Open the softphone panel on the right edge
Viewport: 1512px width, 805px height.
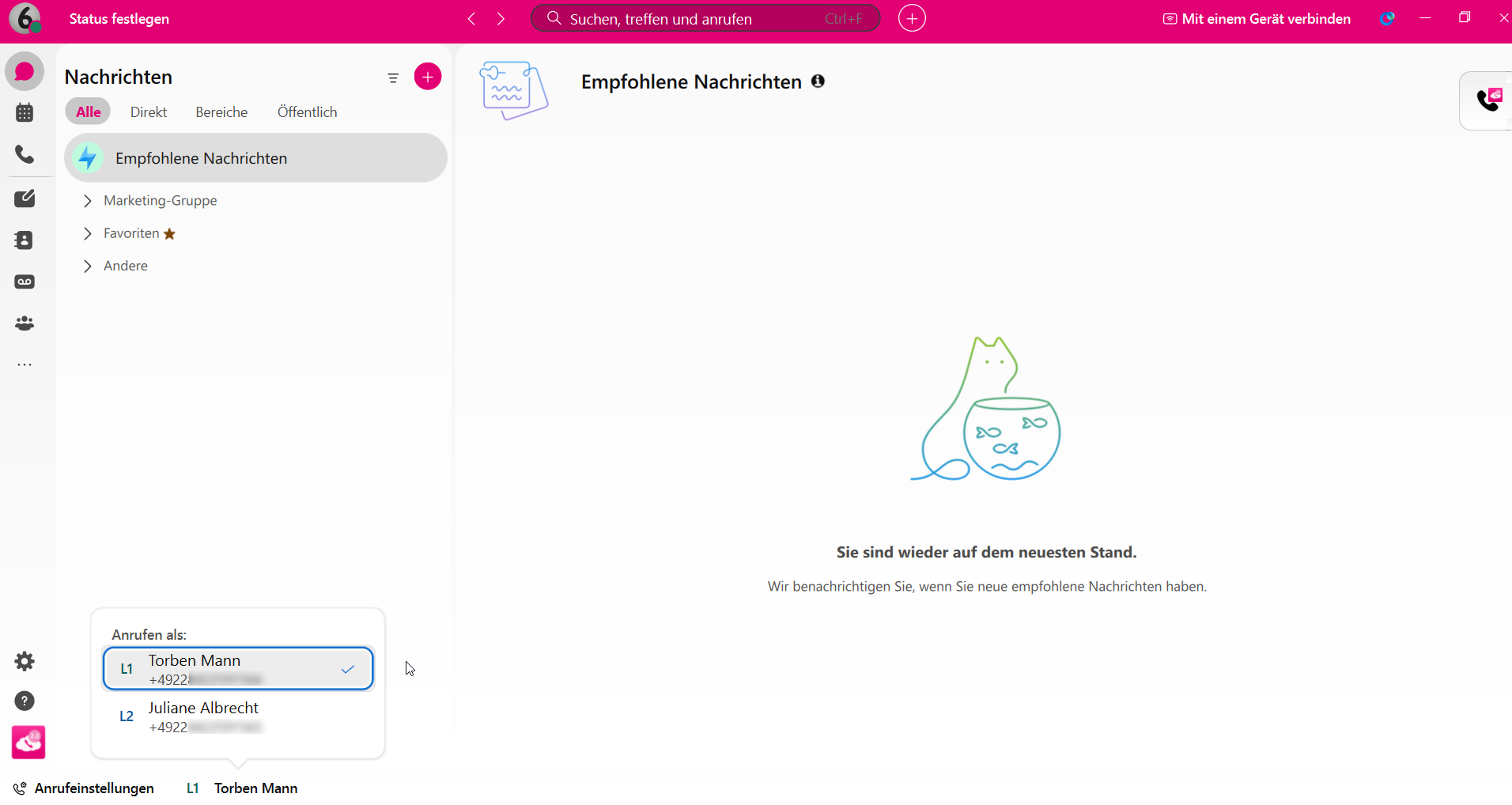point(1490,100)
